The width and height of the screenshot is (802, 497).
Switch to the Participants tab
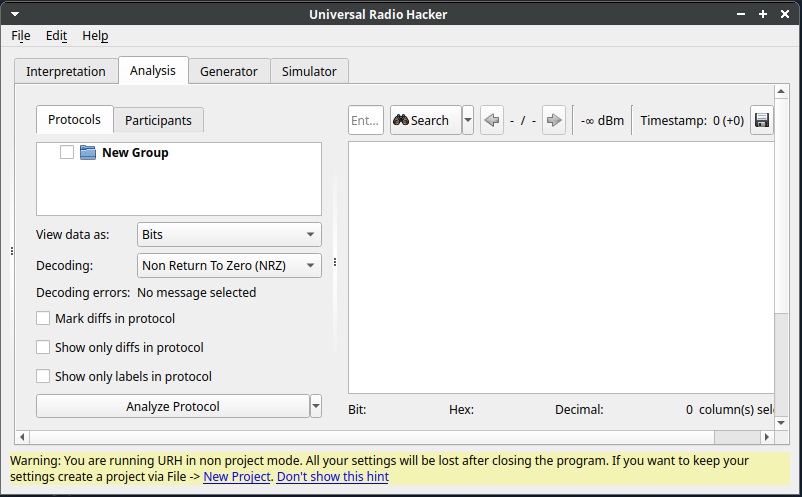pyautogui.click(x=158, y=121)
